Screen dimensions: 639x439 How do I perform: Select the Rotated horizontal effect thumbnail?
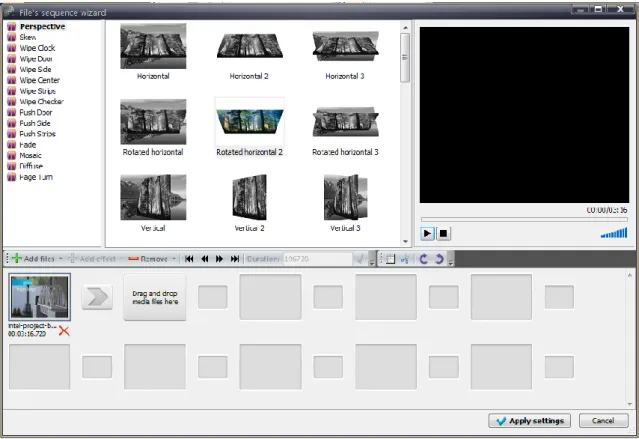[x=153, y=121]
